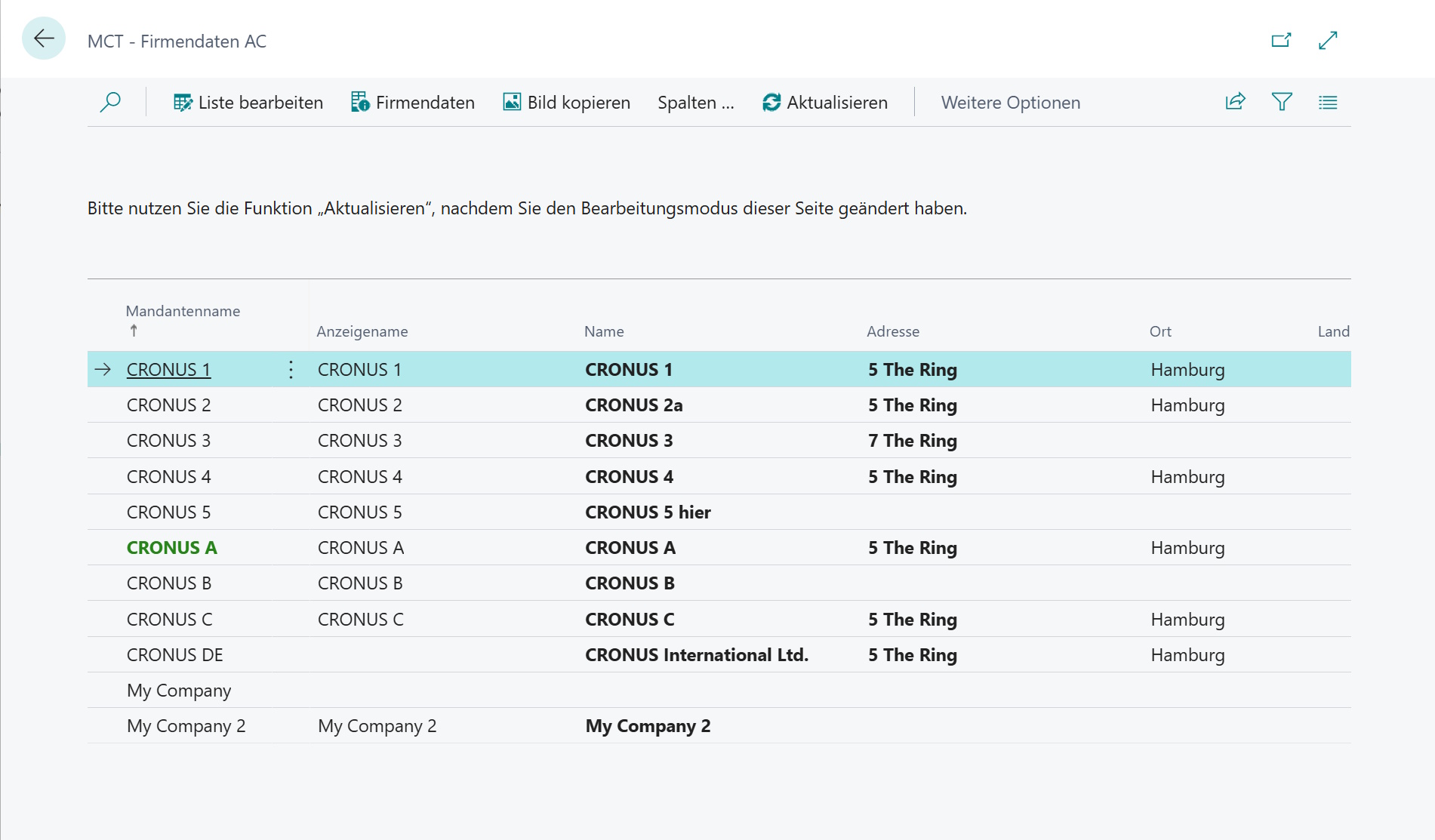
Task: Open Anzeigename column header menu
Action: coord(362,331)
